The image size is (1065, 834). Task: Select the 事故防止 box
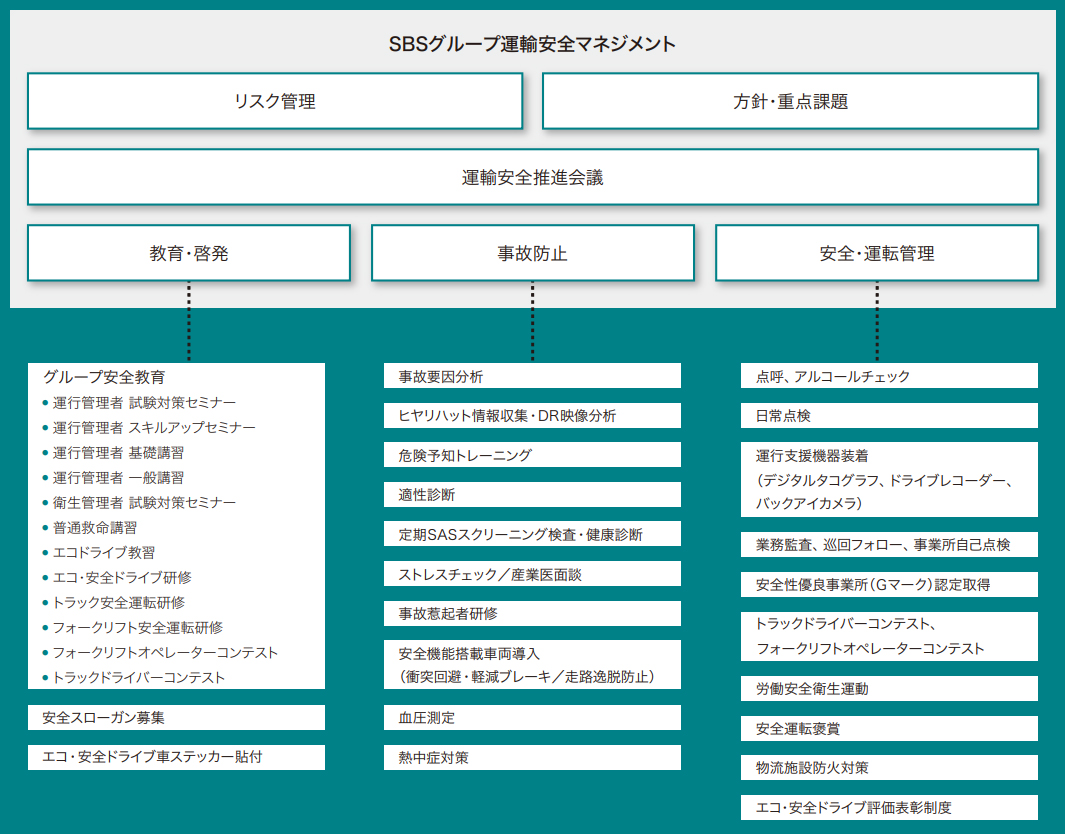click(532, 253)
